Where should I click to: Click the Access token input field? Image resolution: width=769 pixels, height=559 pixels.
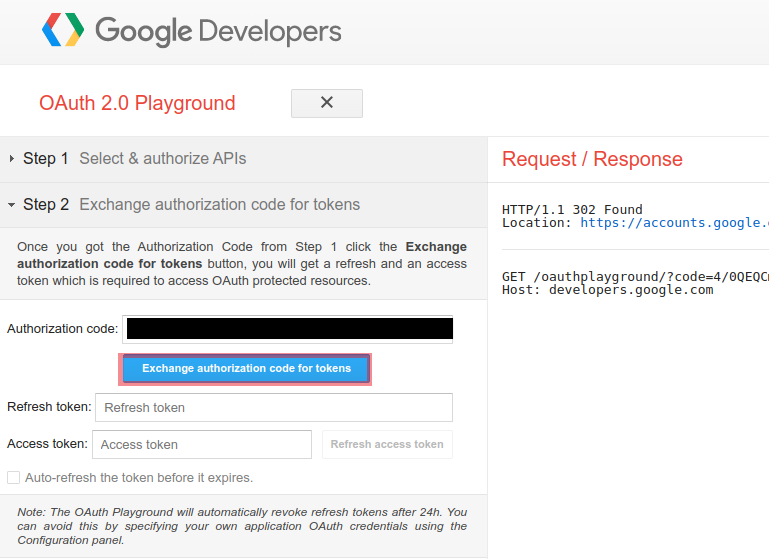[x=202, y=444]
